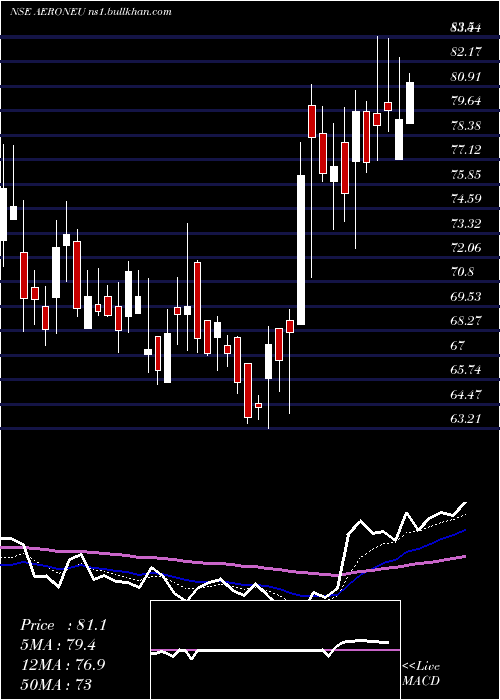The height and width of the screenshot is (700, 500).
Task: Click the 12MA : 76.9 readout
Action: pyautogui.click(x=62, y=664)
